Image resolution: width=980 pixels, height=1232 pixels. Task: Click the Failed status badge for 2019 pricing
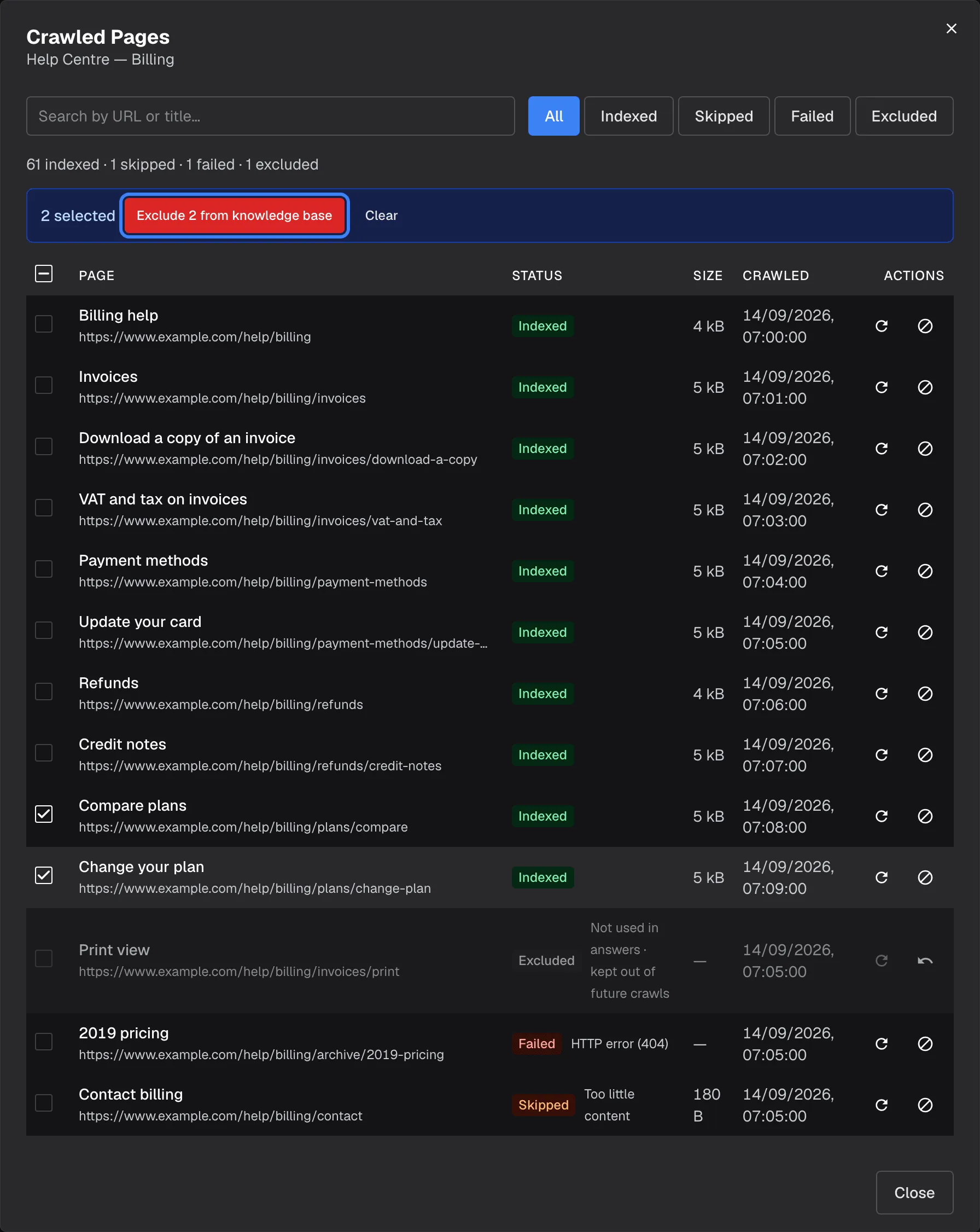click(536, 1043)
